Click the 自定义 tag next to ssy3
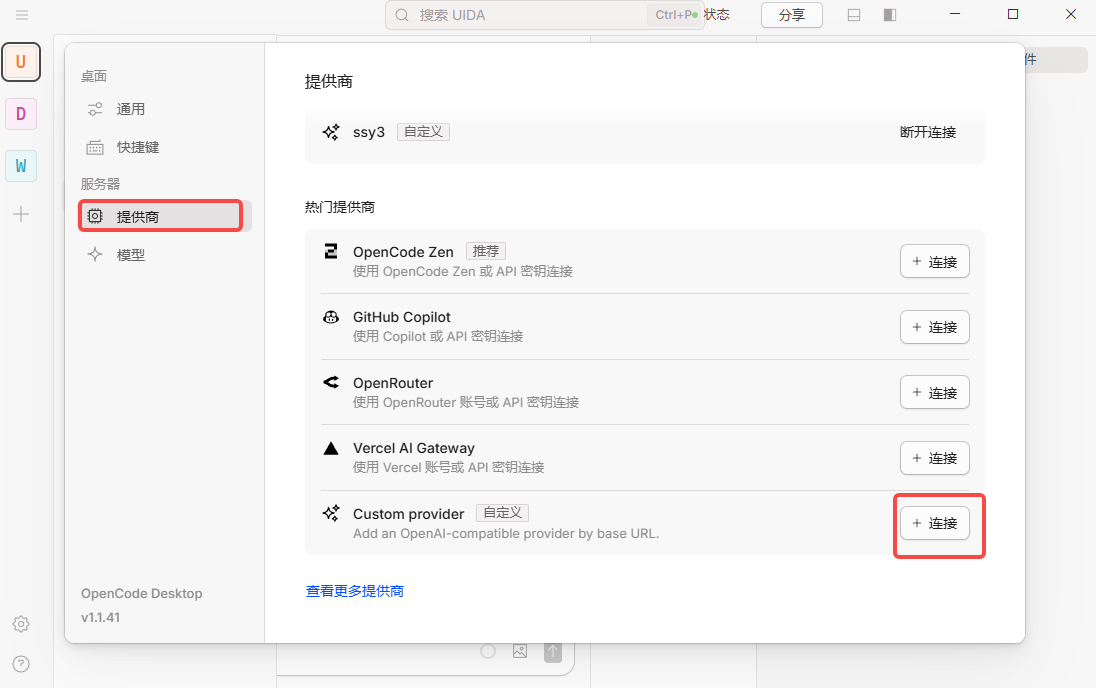 [x=423, y=131]
